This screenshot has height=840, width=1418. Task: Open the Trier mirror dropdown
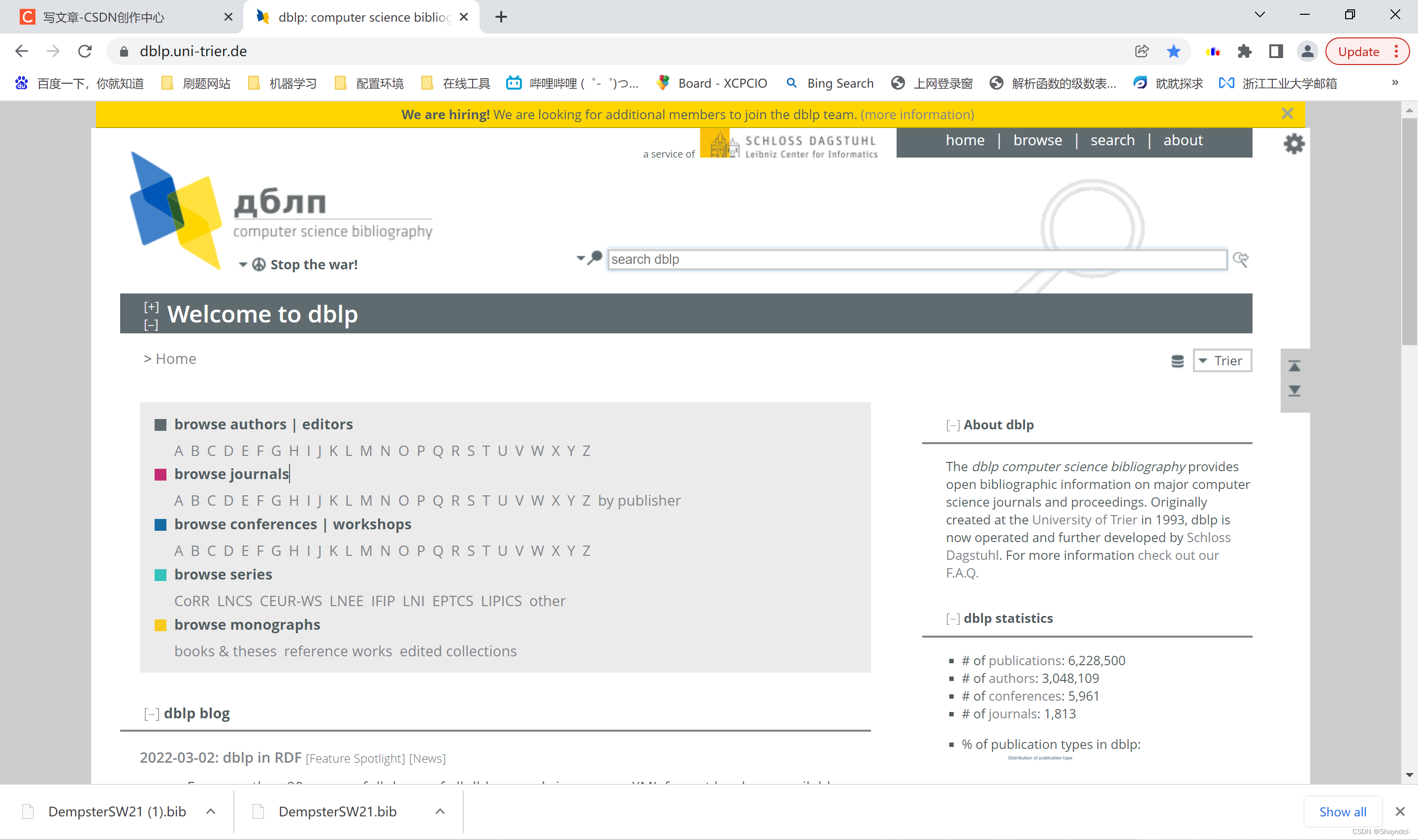(1222, 360)
